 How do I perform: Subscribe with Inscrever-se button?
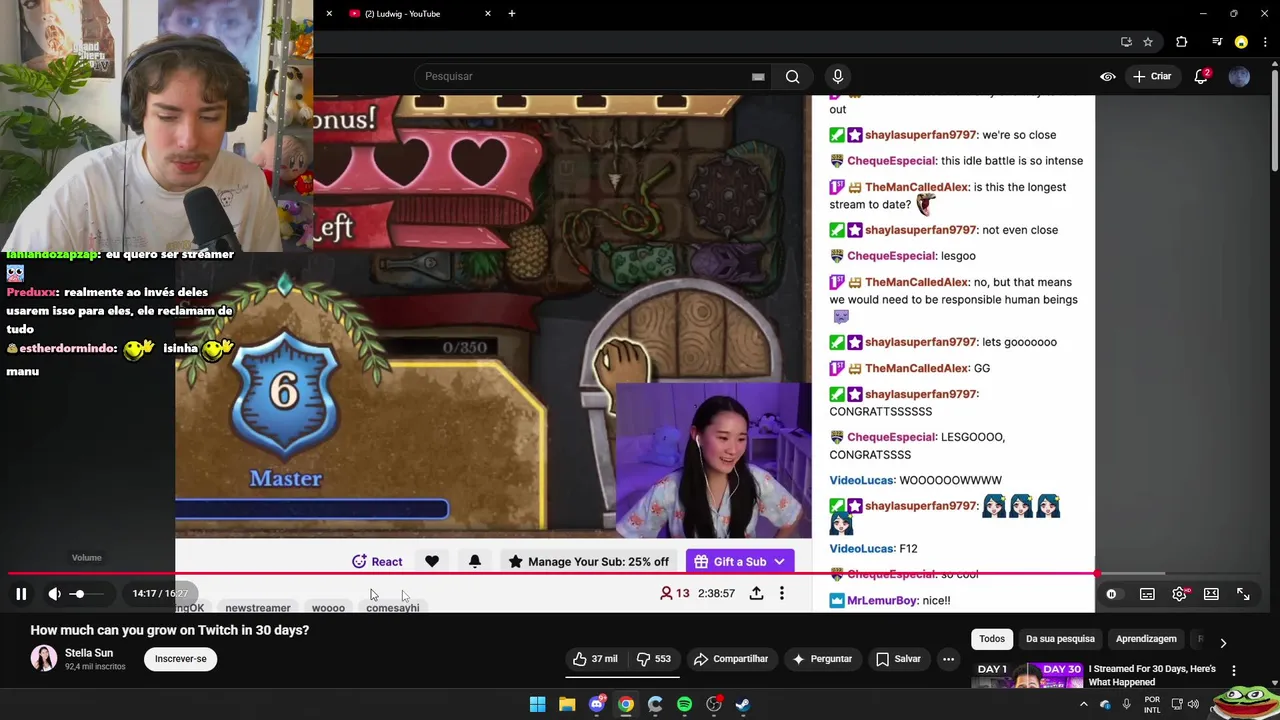tap(181, 659)
